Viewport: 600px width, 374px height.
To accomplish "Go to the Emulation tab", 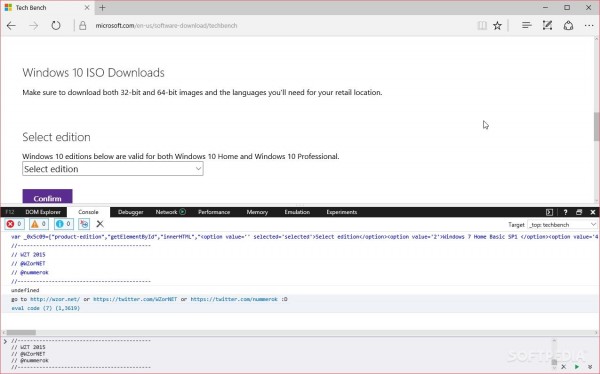I will pyautogui.click(x=297, y=212).
